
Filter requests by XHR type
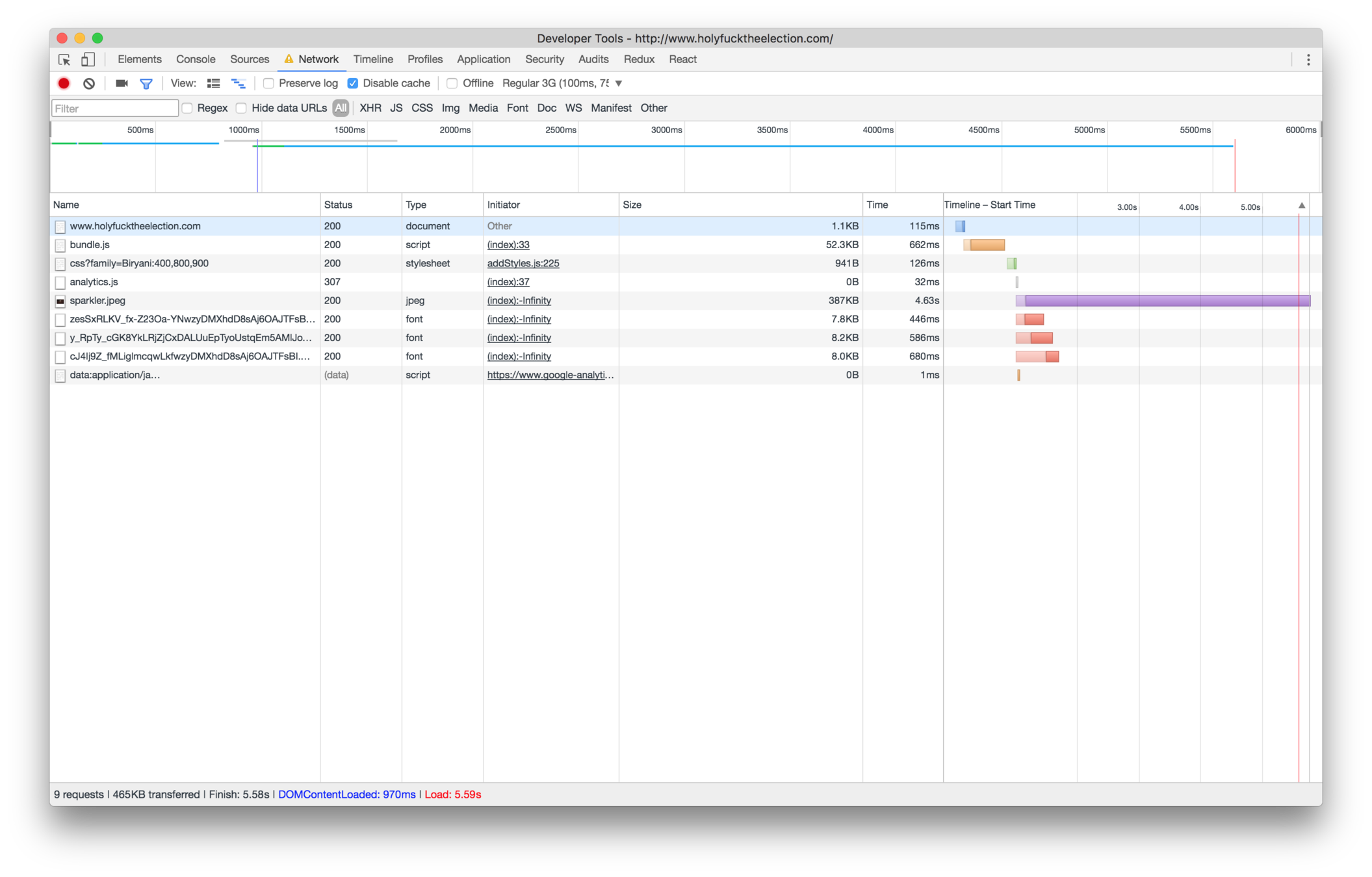(x=370, y=108)
